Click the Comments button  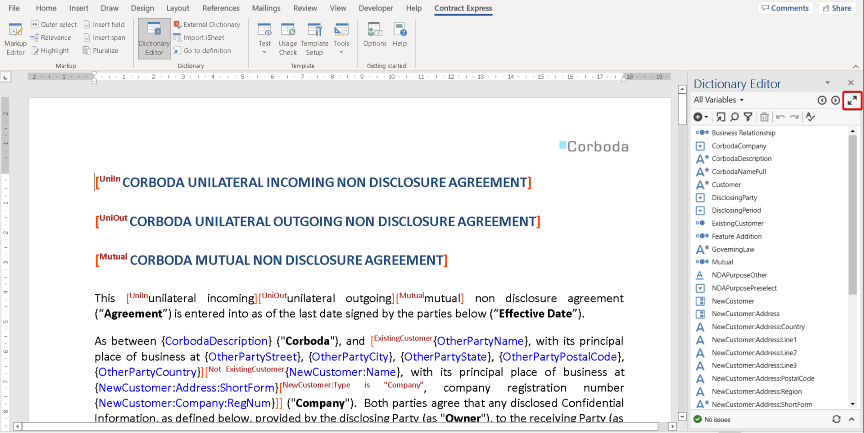(x=784, y=8)
